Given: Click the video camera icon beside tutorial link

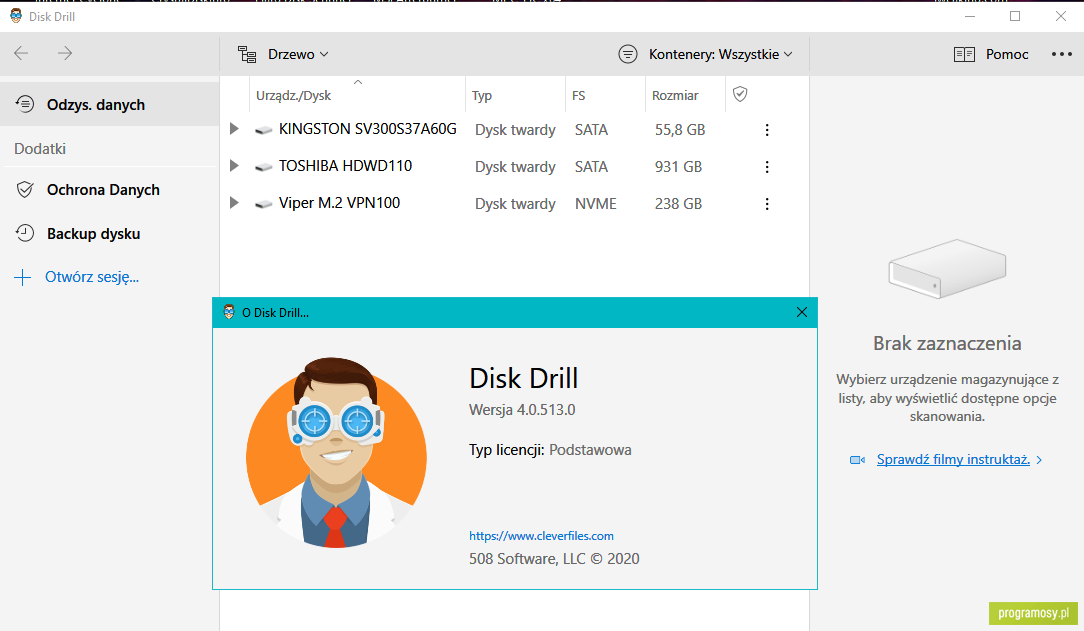Looking at the screenshot, I should 857,460.
